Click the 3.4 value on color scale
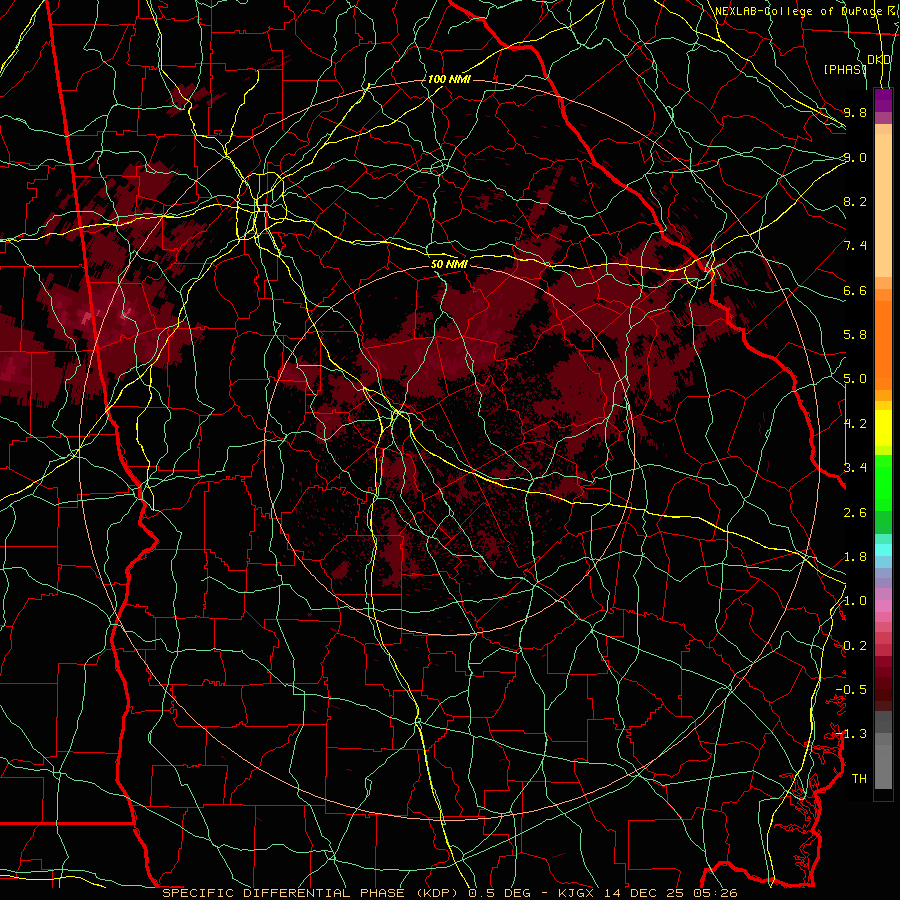Viewport: 900px width, 900px height. point(855,468)
